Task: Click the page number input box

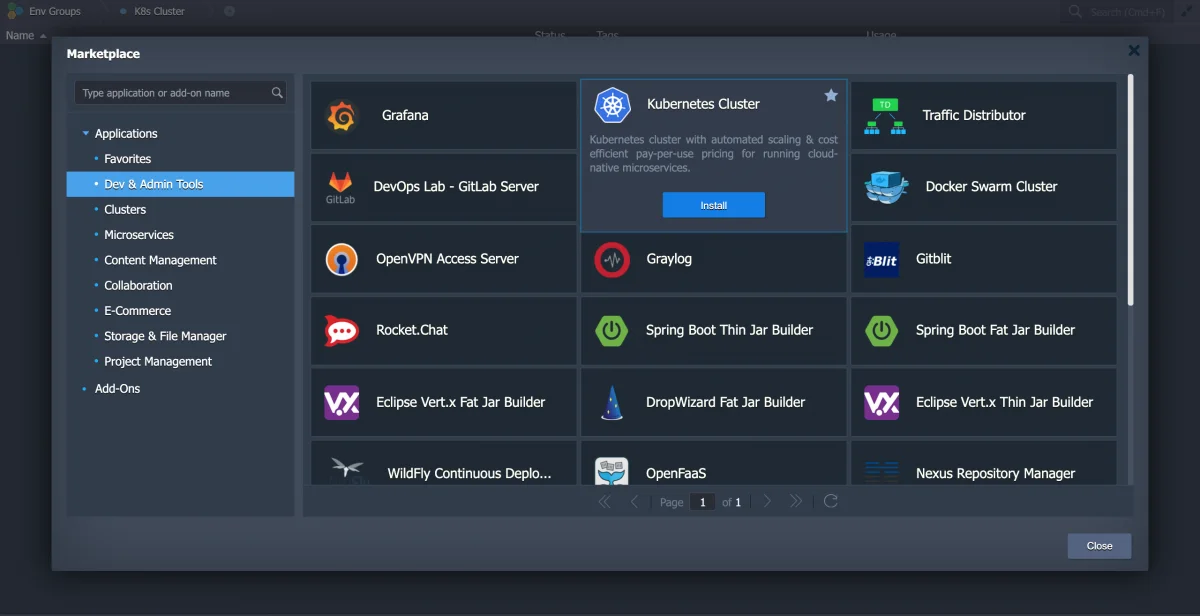Action: point(703,502)
